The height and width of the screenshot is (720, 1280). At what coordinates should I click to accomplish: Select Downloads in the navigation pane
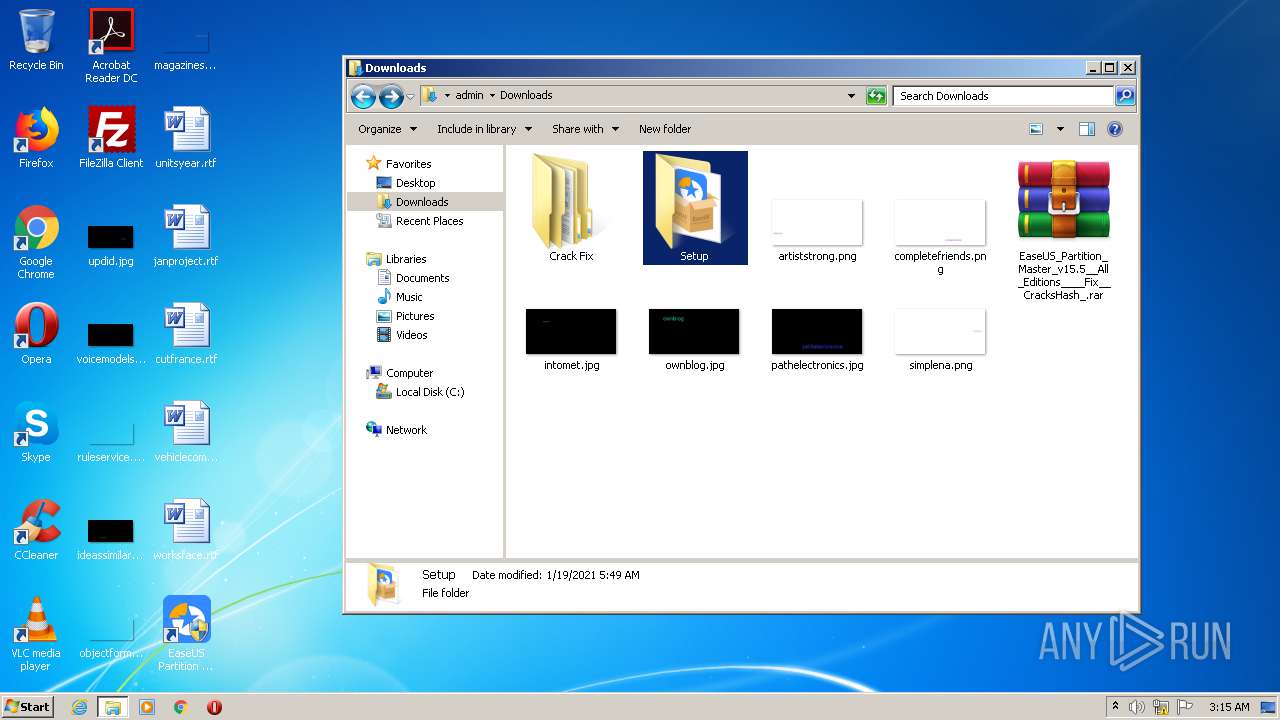pos(421,202)
